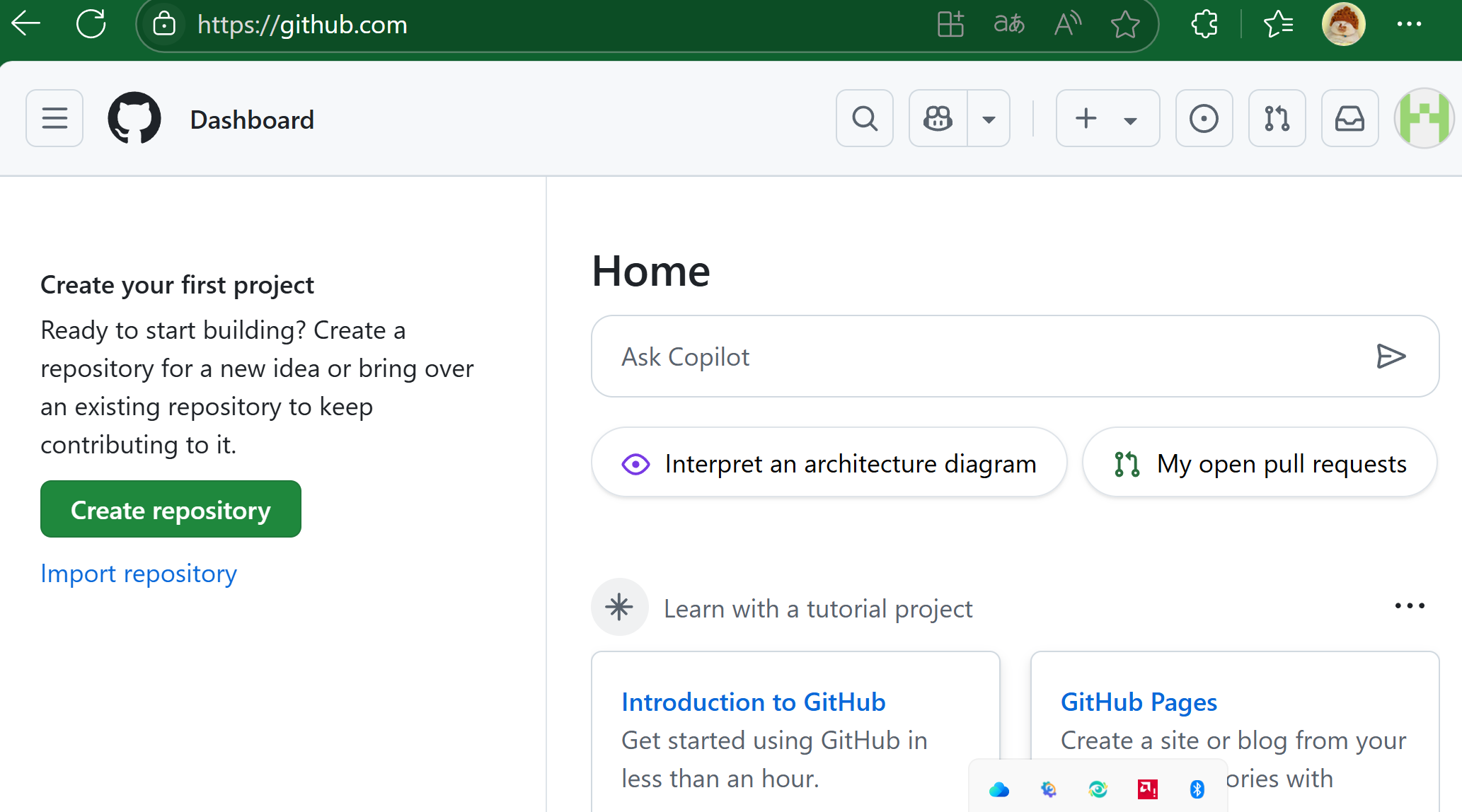Open the Pull requests header icon
This screenshot has width=1462, height=812.
[1277, 118]
